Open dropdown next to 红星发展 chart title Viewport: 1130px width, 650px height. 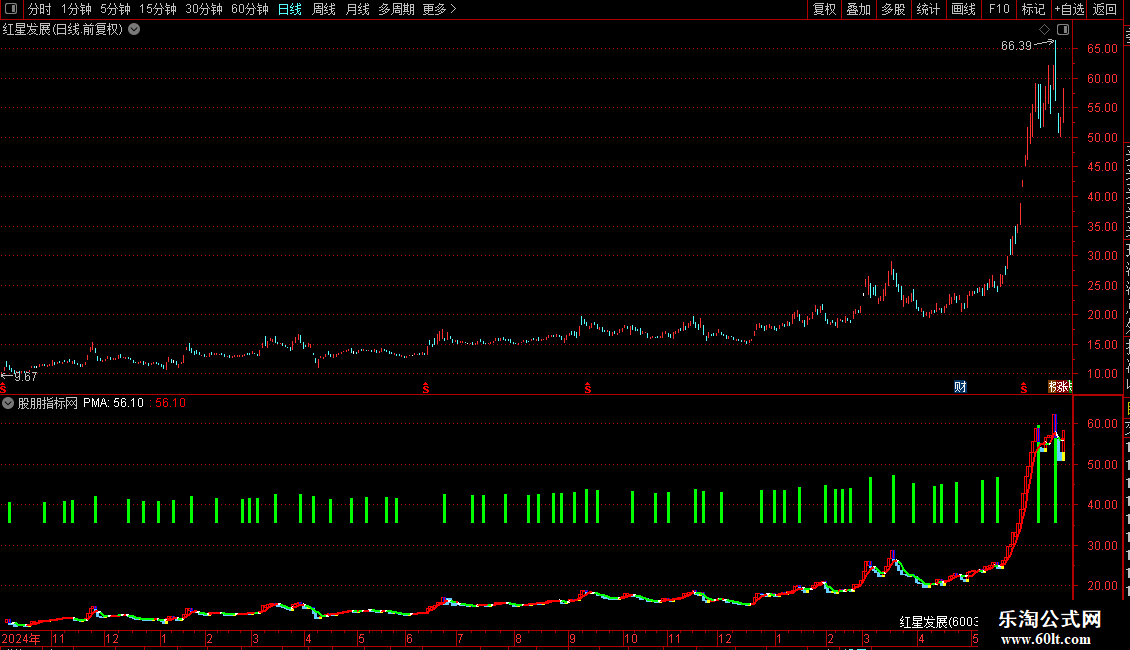(134, 30)
